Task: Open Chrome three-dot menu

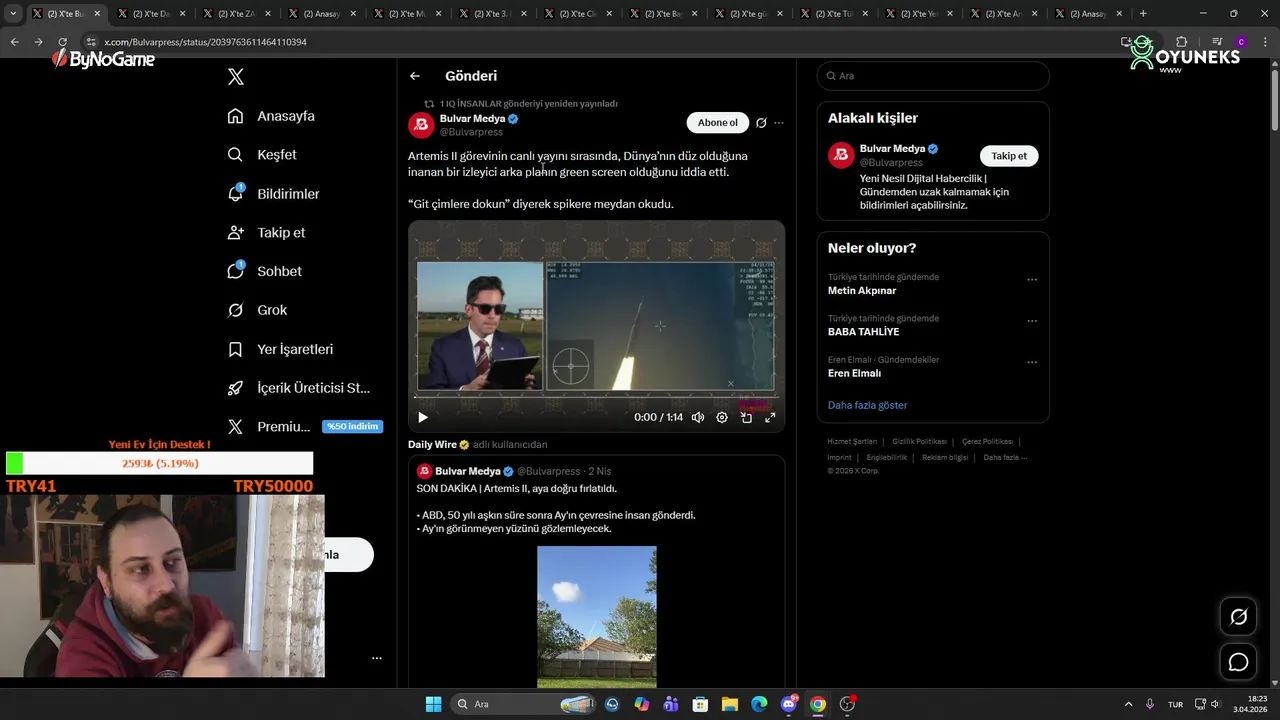Action: 1263,42
